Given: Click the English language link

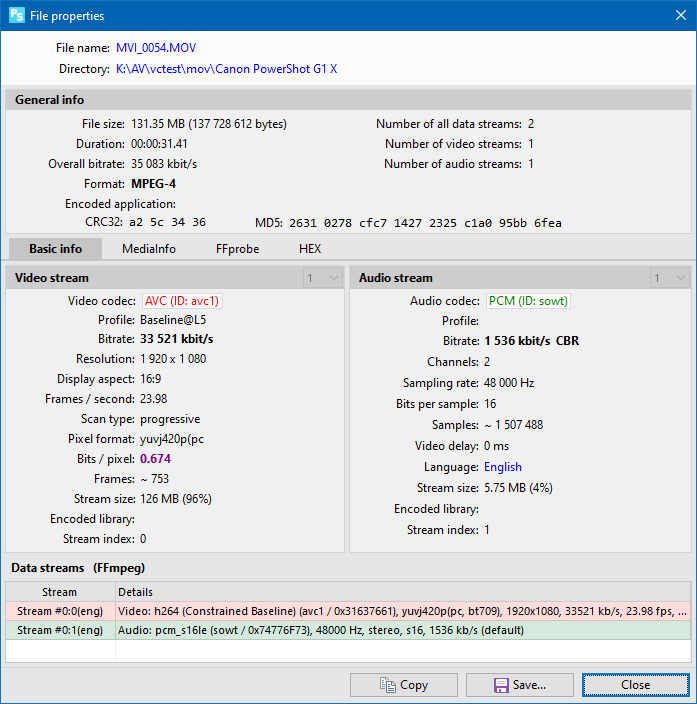Looking at the screenshot, I should [x=503, y=467].
